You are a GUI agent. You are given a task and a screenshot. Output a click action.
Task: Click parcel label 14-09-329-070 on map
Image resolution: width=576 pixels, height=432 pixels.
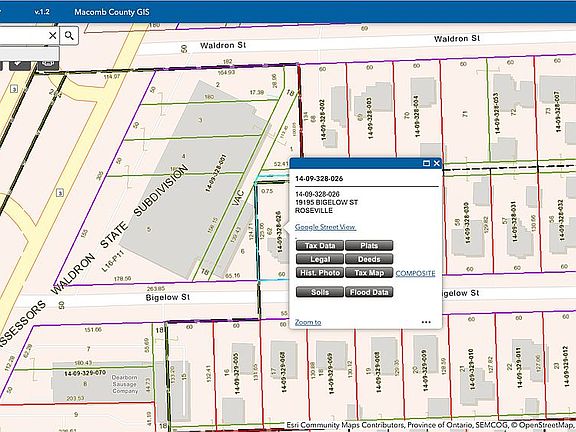(x=85, y=373)
